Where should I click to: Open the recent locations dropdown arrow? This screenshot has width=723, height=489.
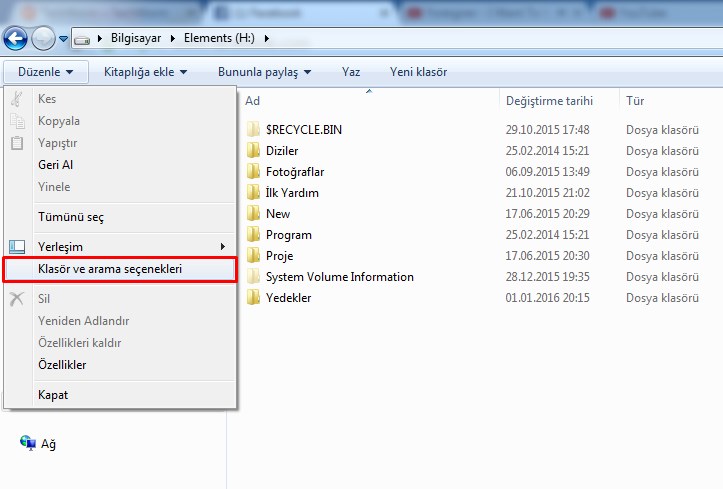pyautogui.click(x=64, y=39)
